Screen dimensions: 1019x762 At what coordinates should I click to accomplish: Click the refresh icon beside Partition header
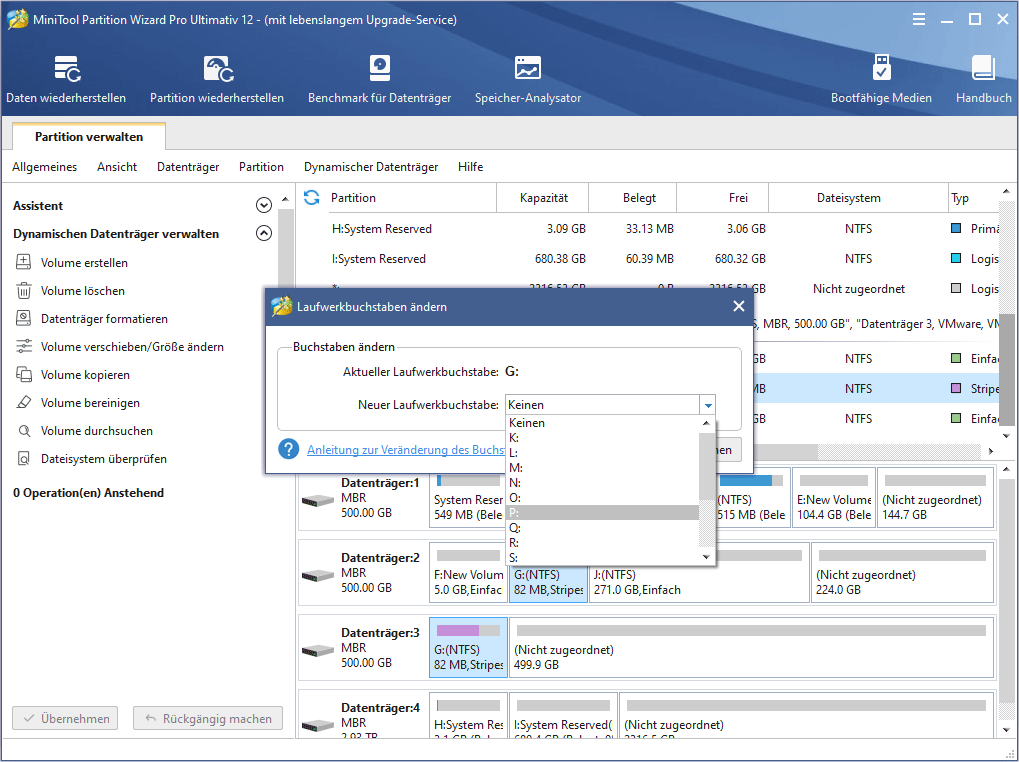[x=312, y=197]
